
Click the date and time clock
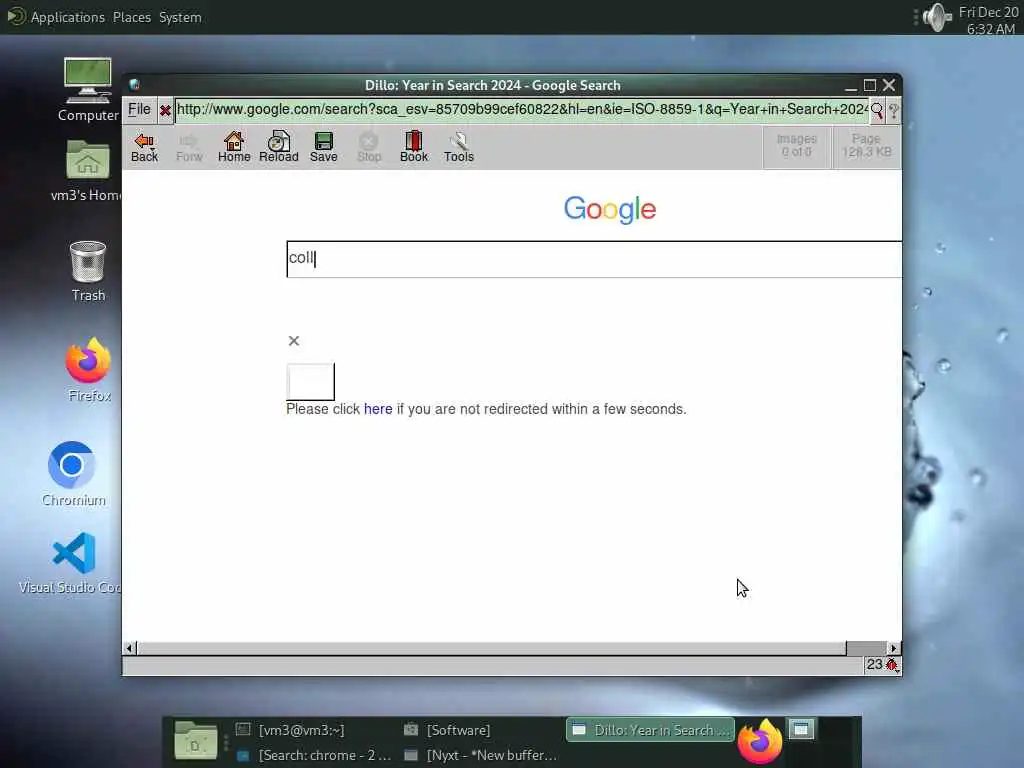pyautogui.click(x=989, y=20)
